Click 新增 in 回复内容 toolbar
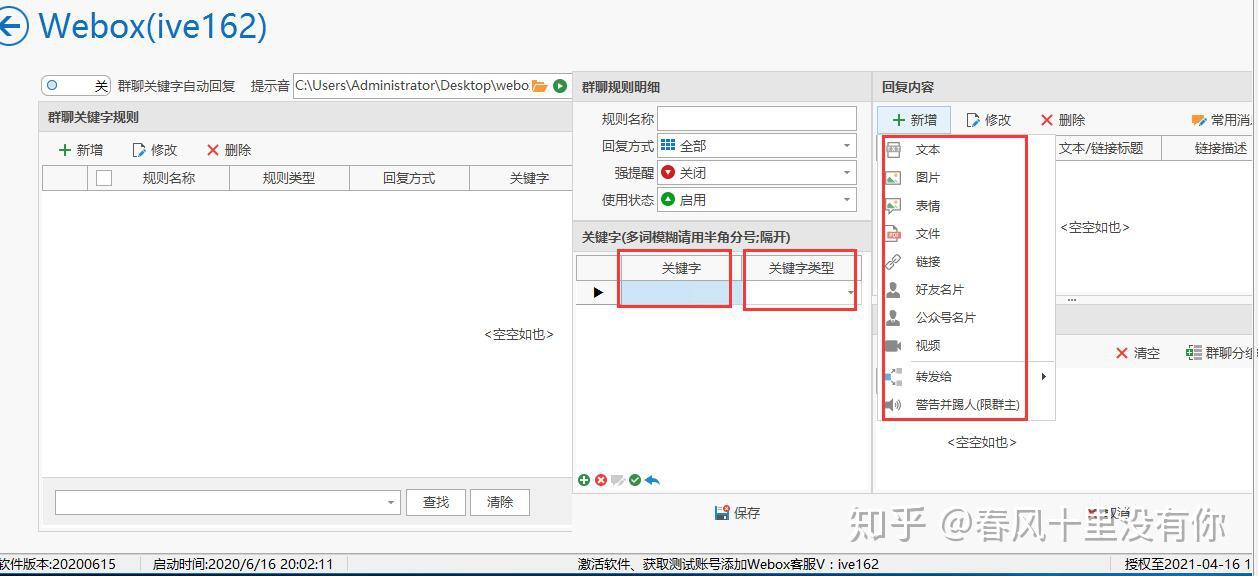Image resolution: width=1258 pixels, height=576 pixels. (x=915, y=120)
